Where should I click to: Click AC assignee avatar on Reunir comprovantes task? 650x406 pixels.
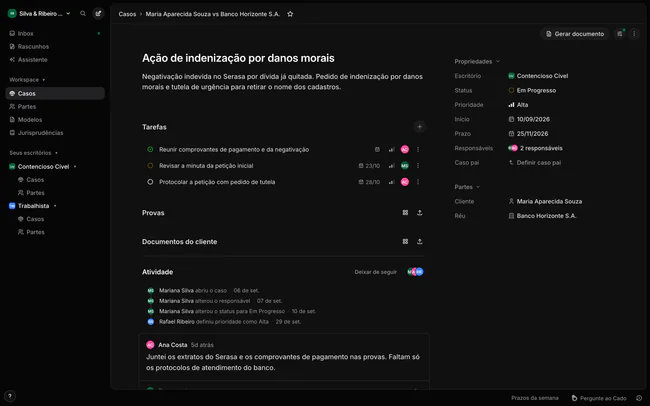click(x=405, y=149)
